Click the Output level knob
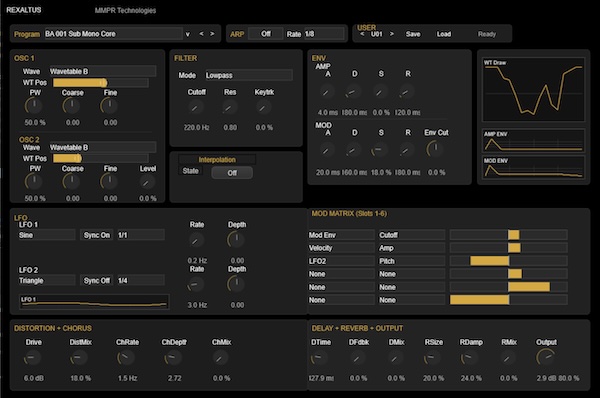The height and width of the screenshot is (398, 600). [x=546, y=358]
